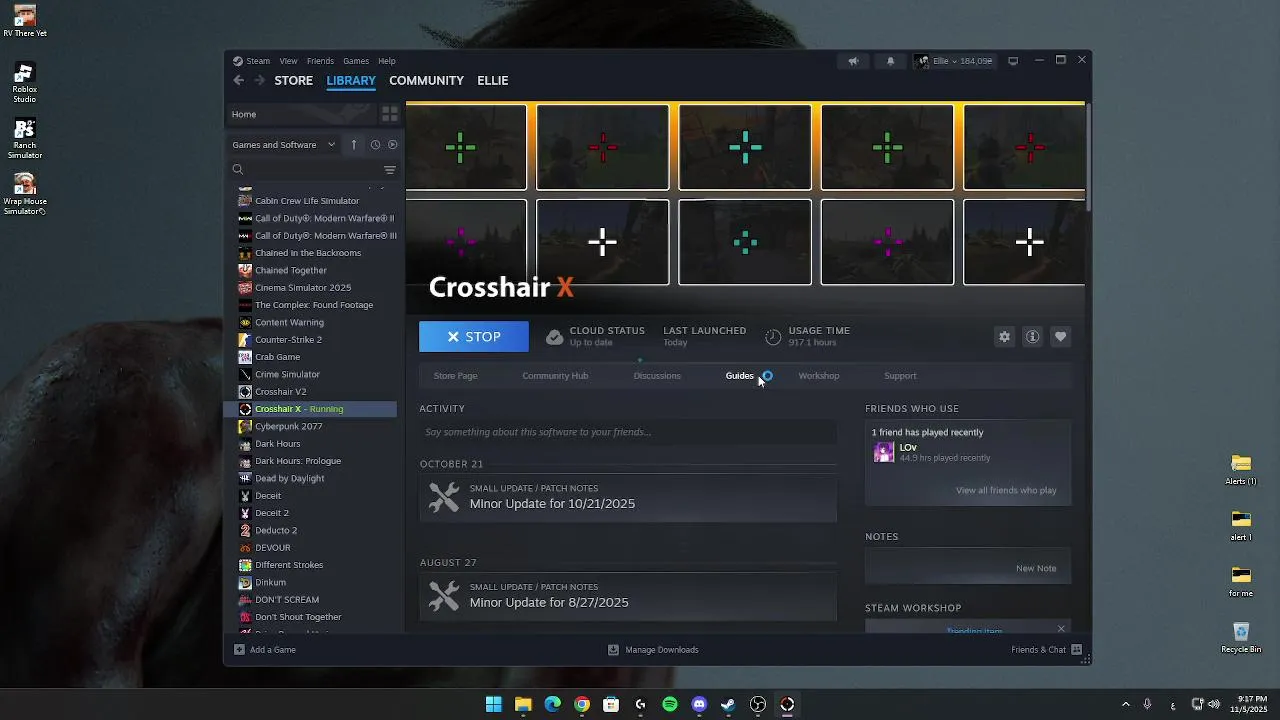Image resolution: width=1280 pixels, height=720 pixels.
Task: Open Spotify from the taskbar
Action: (x=670, y=704)
